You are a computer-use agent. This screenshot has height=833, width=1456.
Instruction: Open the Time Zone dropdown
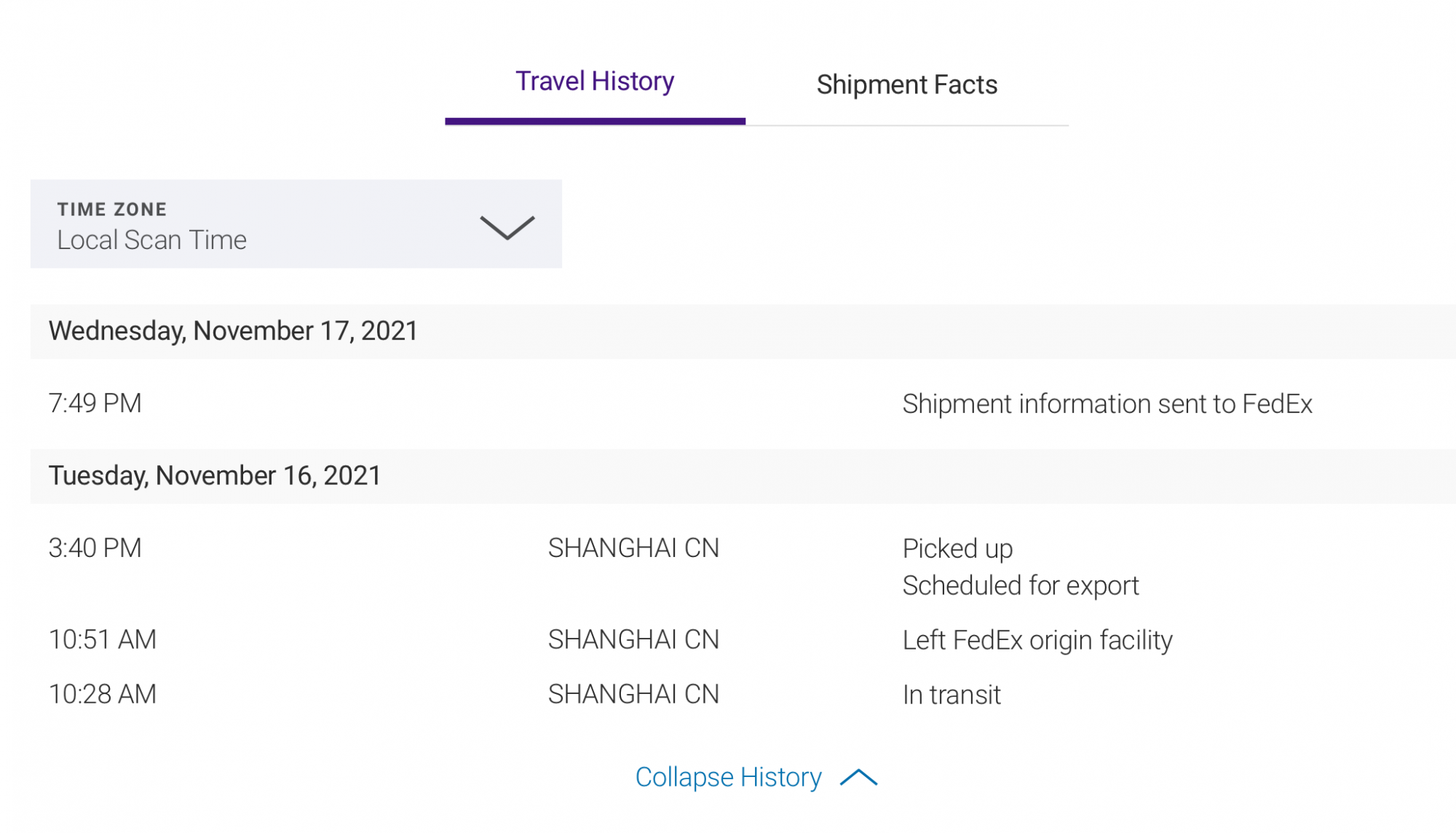296,224
